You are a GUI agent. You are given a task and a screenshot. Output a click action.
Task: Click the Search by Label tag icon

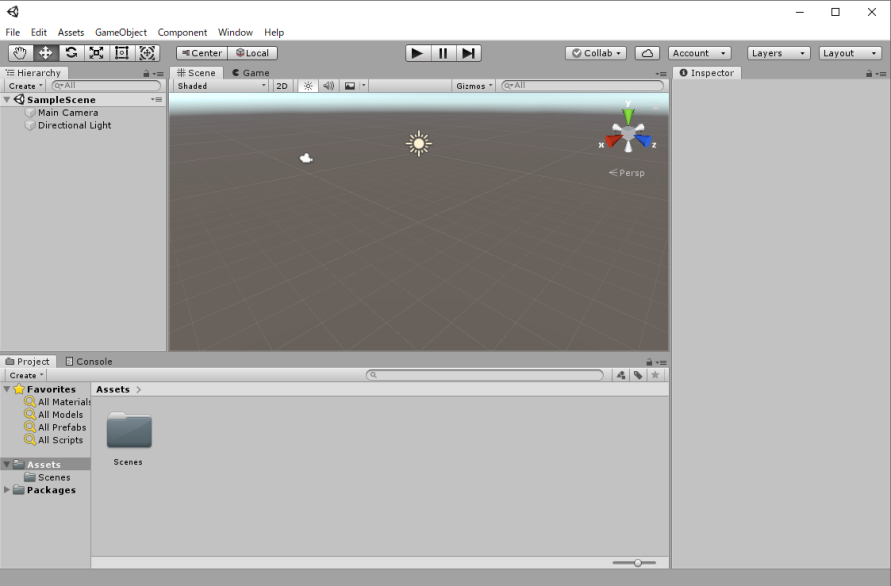pos(638,375)
